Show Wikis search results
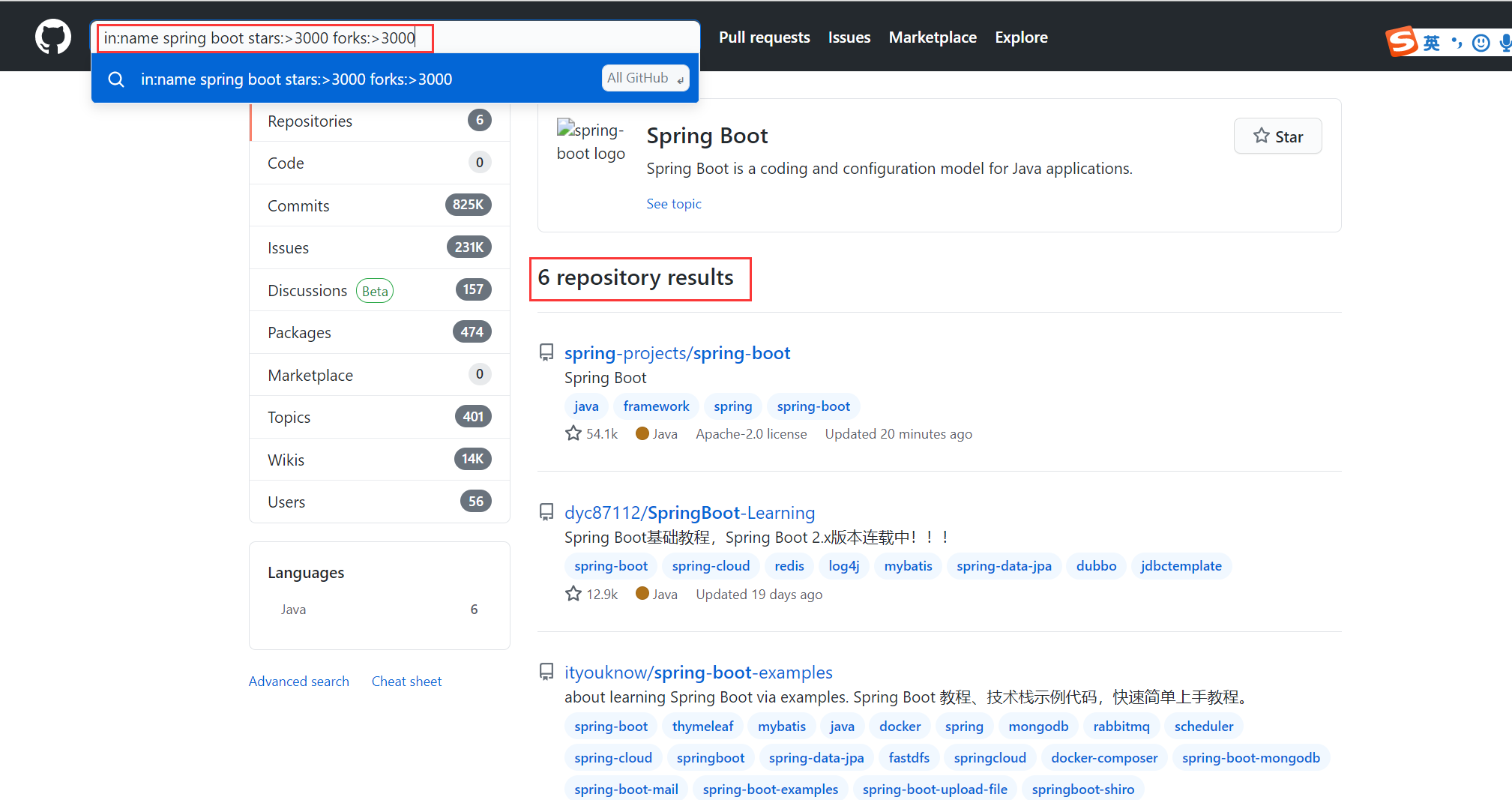The width and height of the screenshot is (1512, 800). [379, 460]
